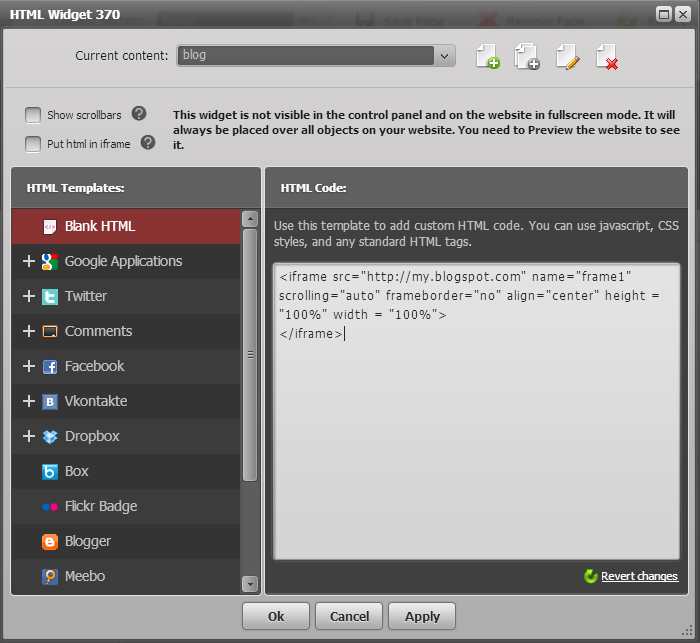The image size is (700, 643).
Task: Click the Twitter template label
Action: coord(86,296)
